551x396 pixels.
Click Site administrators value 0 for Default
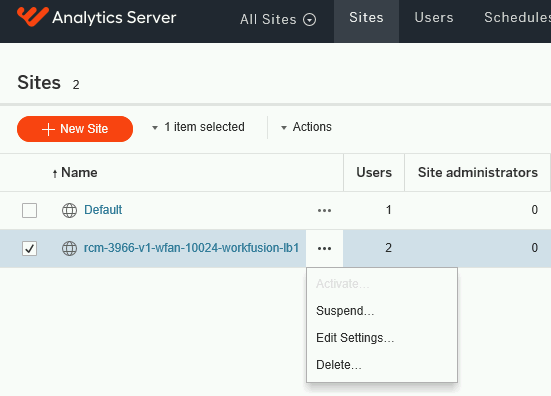pos(534,210)
